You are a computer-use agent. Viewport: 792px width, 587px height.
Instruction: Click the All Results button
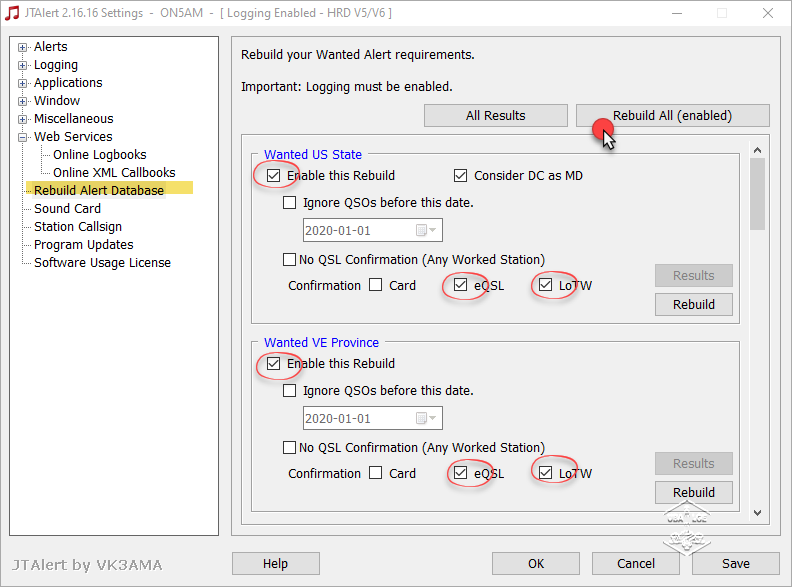point(496,116)
